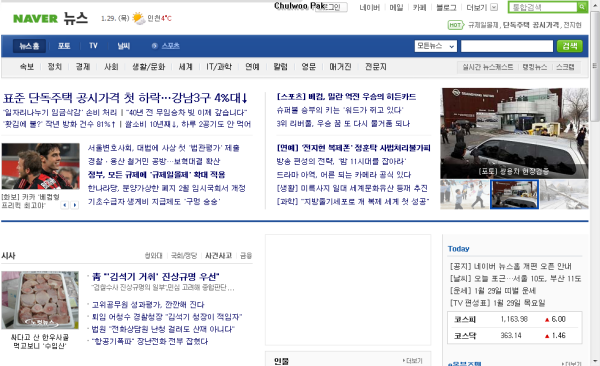Focus the news search field beside 모든뉴스
This screenshot has width=600, height=366.
(507, 46)
